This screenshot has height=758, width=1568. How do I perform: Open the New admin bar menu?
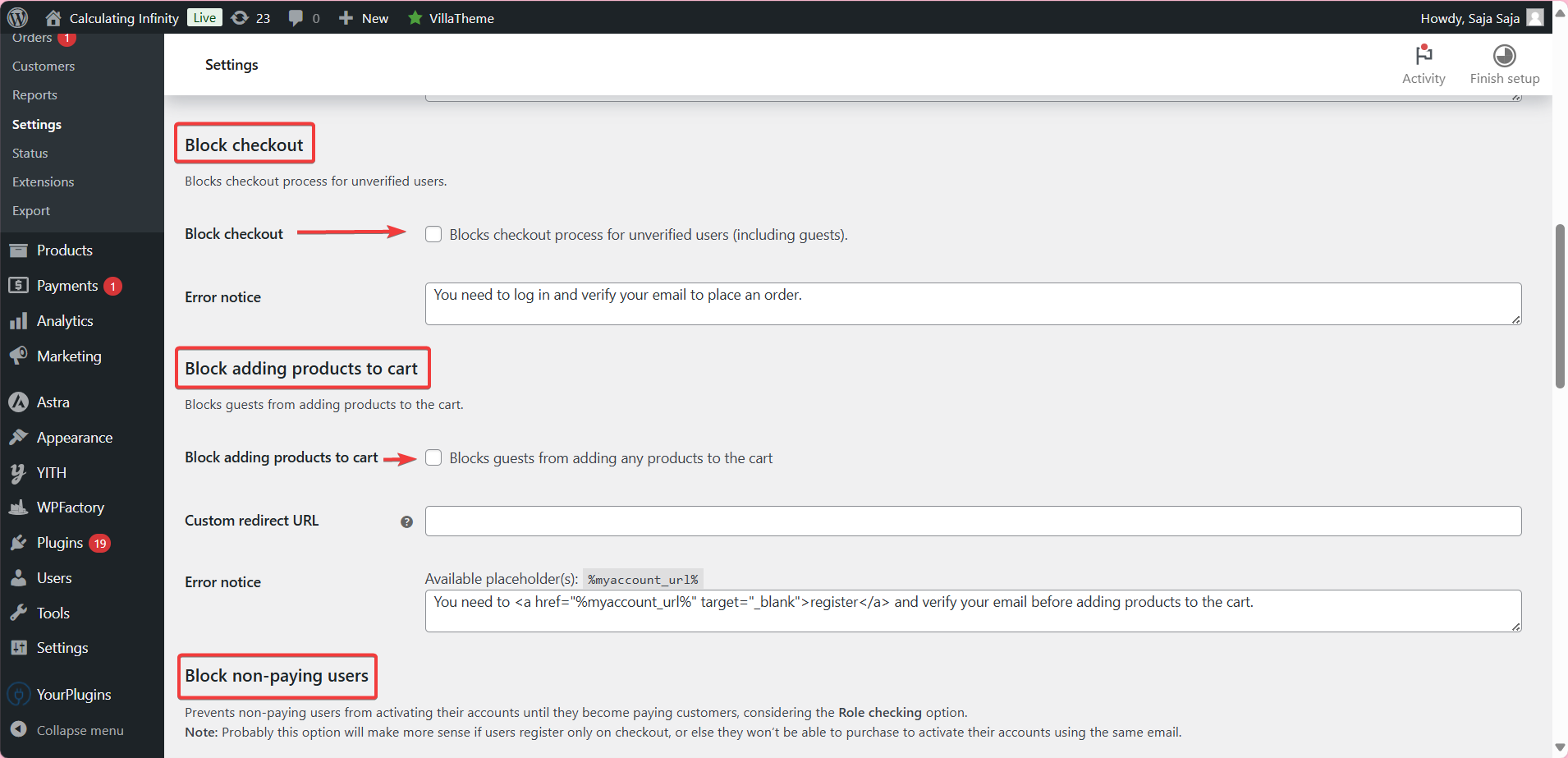(x=363, y=17)
